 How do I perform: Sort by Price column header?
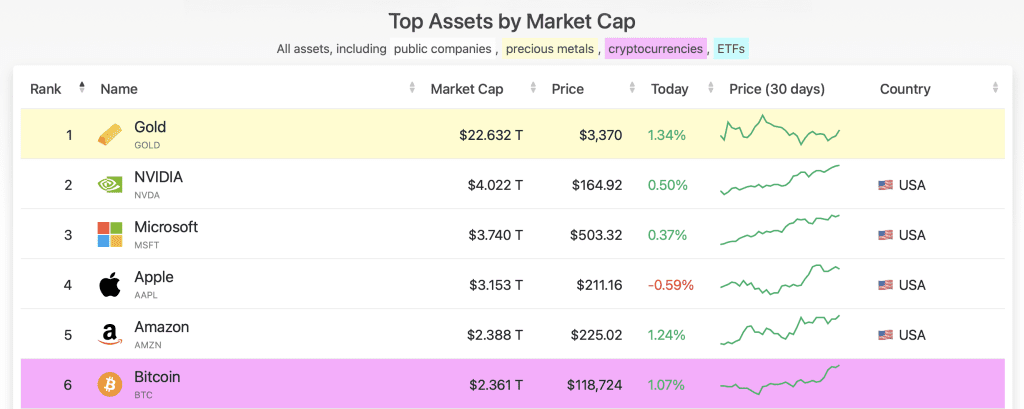[568, 89]
